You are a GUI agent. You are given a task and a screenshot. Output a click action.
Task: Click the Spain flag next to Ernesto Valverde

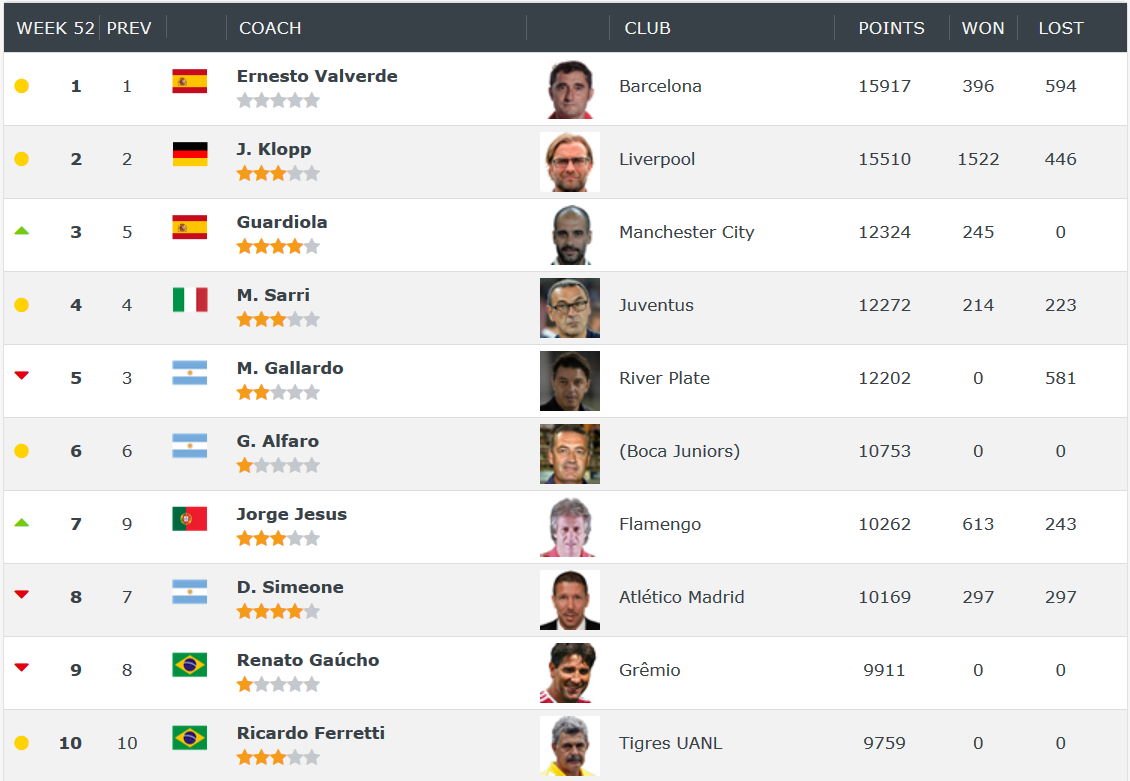[x=190, y=81]
